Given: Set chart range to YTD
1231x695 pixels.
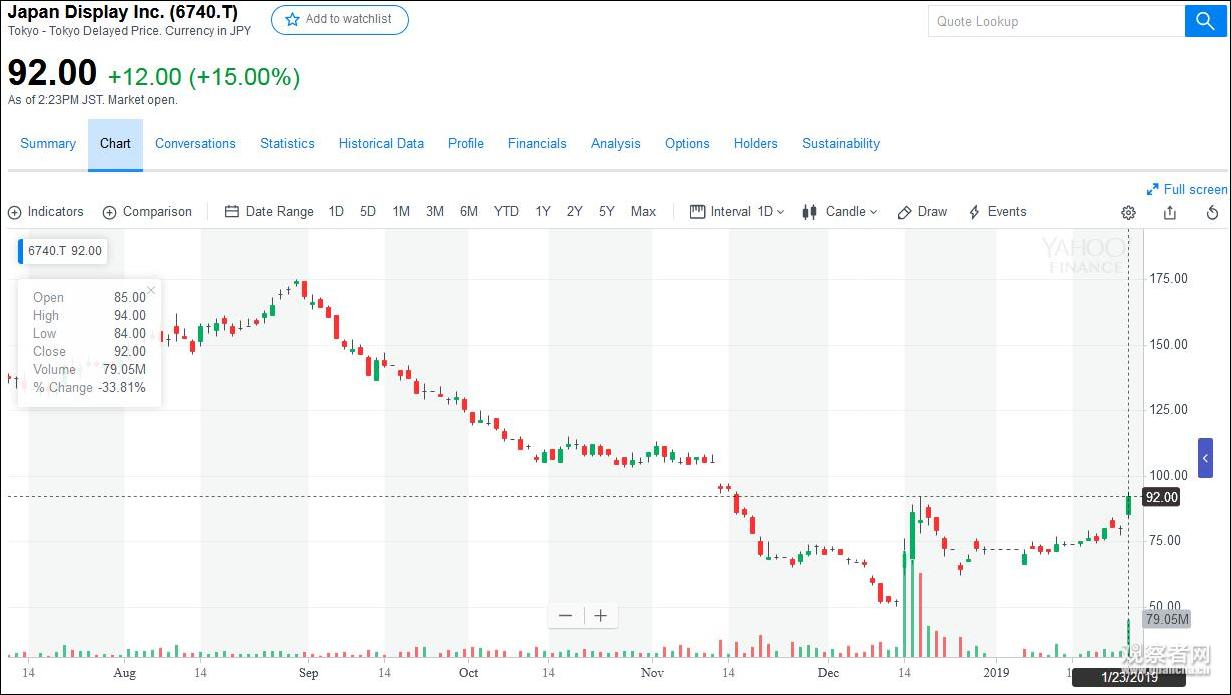Looking at the screenshot, I should click(x=506, y=212).
